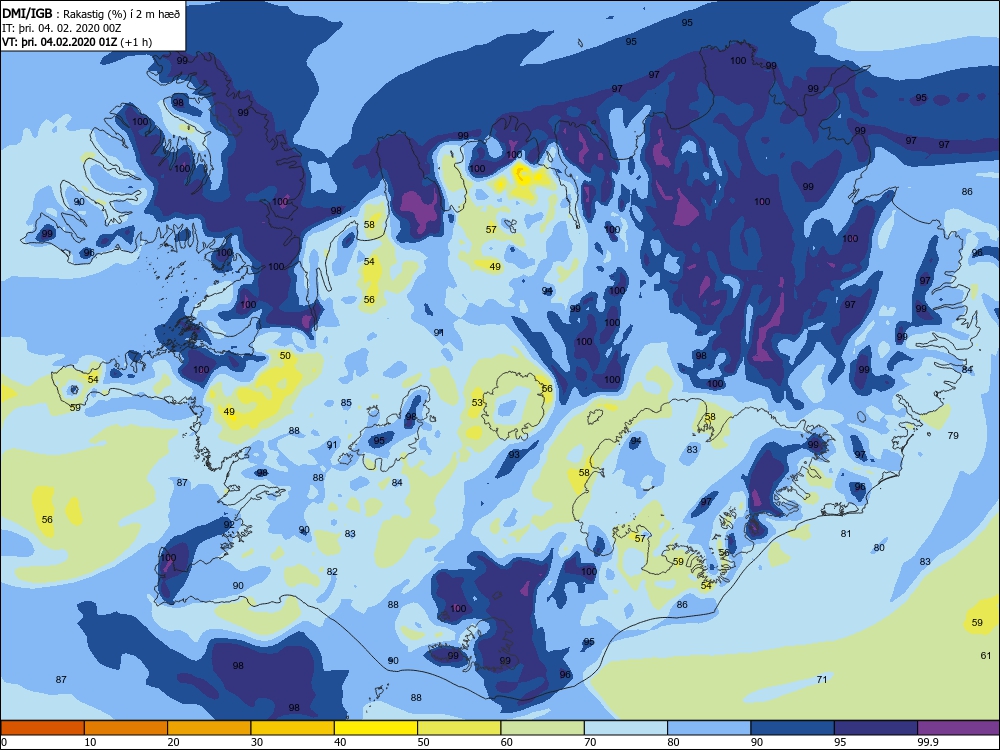Click the legend tick label '0'

[4, 742]
